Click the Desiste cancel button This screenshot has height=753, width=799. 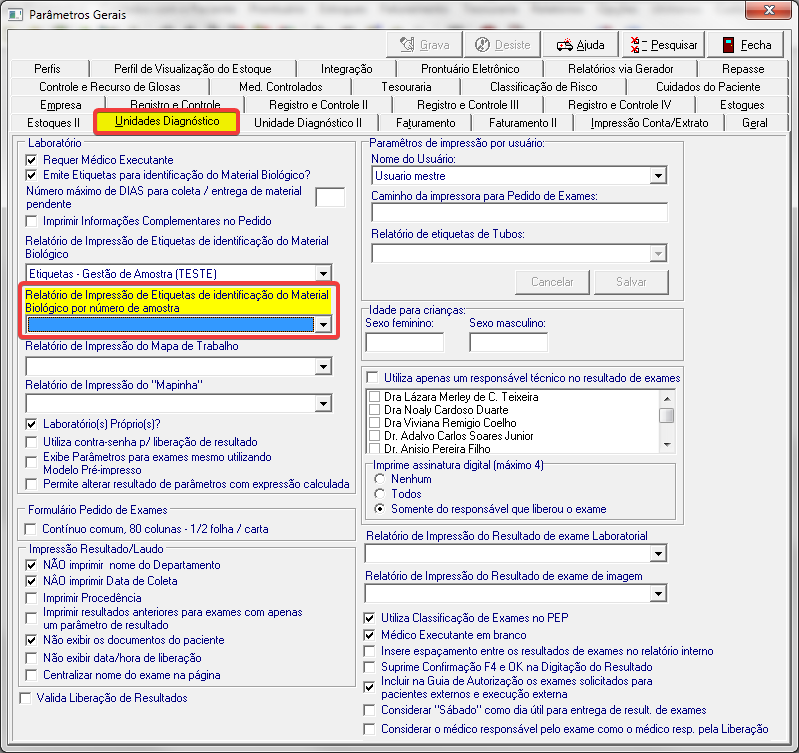(x=503, y=45)
